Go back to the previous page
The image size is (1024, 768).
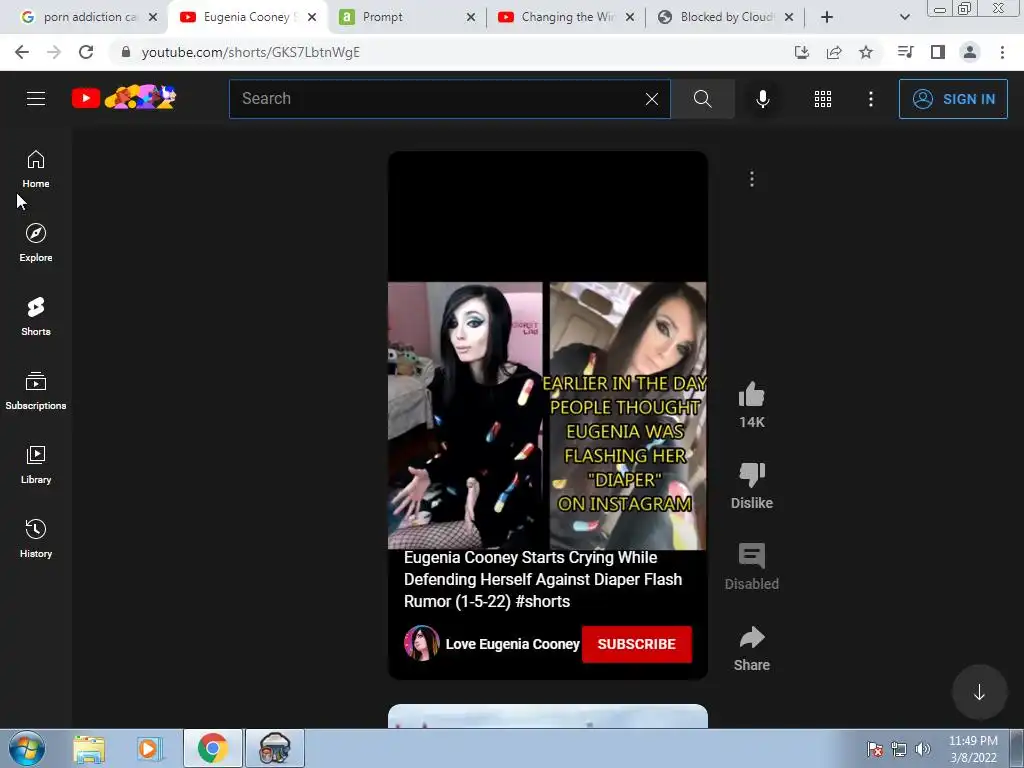click(x=22, y=52)
